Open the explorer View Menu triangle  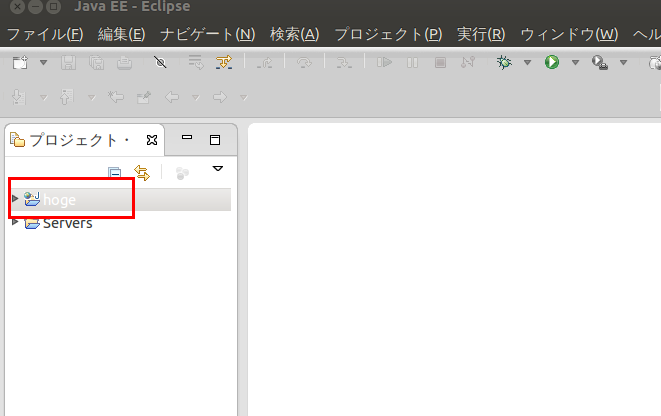218,169
